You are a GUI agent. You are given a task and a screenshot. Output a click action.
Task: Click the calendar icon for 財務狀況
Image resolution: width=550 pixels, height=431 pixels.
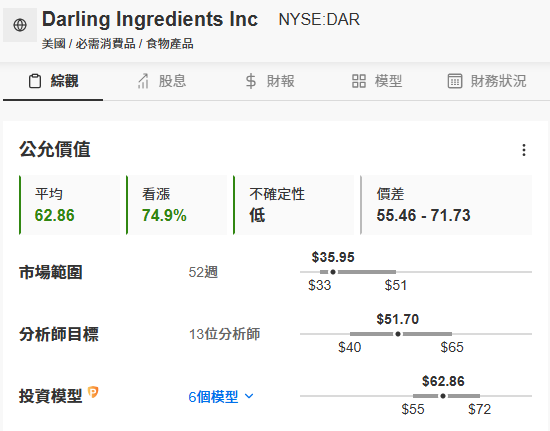coord(455,81)
